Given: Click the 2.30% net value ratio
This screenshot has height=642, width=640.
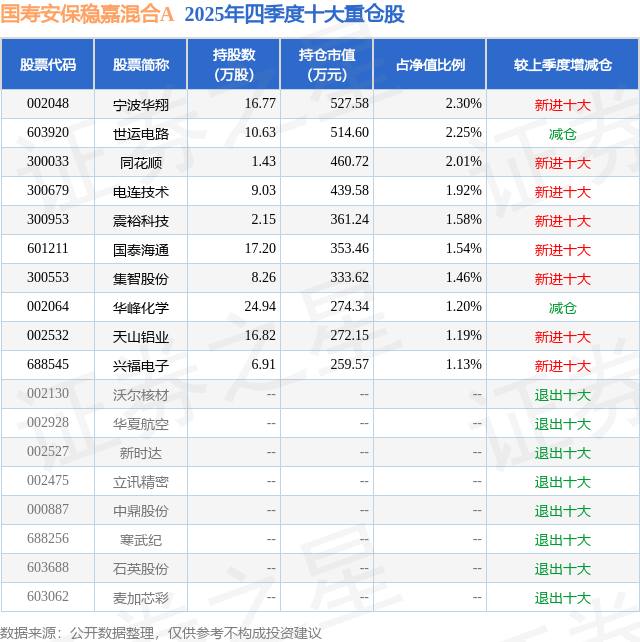Looking at the screenshot, I should pyautogui.click(x=463, y=104).
